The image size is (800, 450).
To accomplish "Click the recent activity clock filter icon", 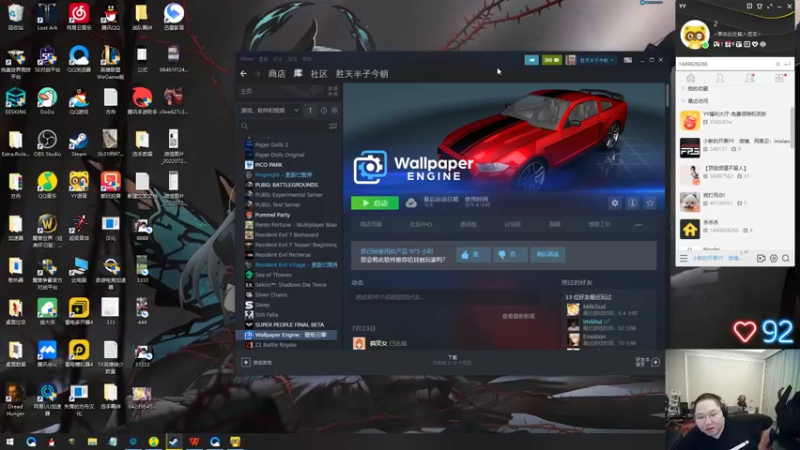I will click(323, 110).
